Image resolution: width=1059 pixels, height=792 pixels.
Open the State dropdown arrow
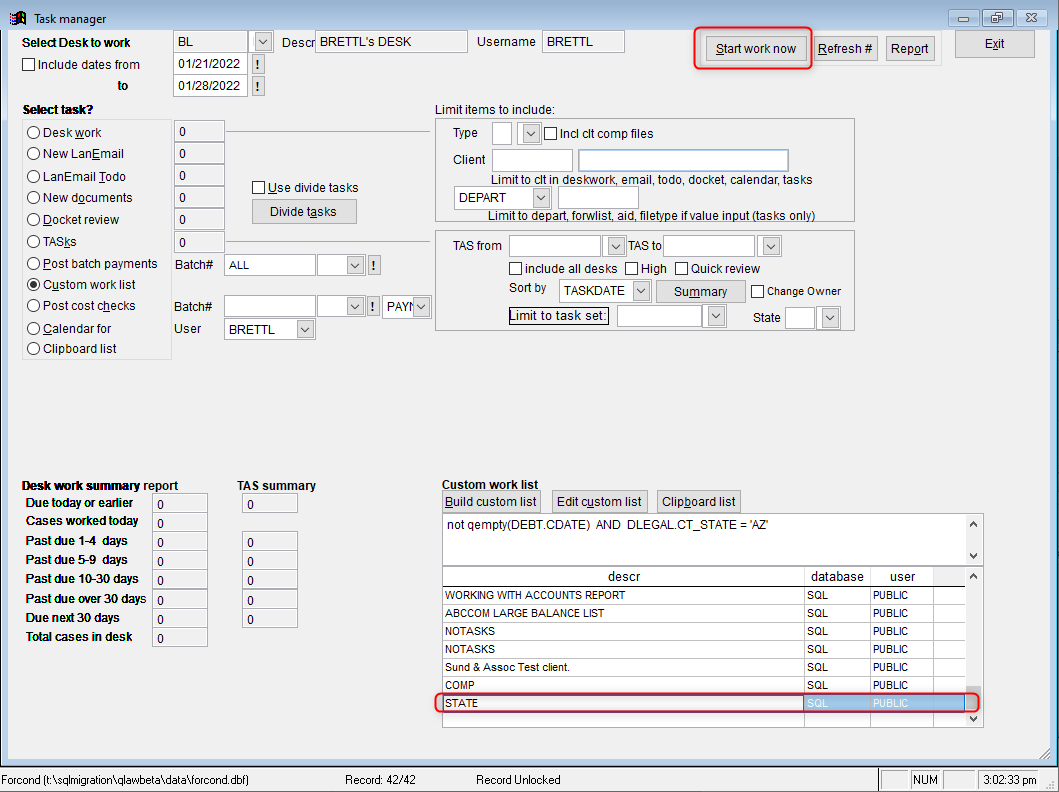pos(830,317)
